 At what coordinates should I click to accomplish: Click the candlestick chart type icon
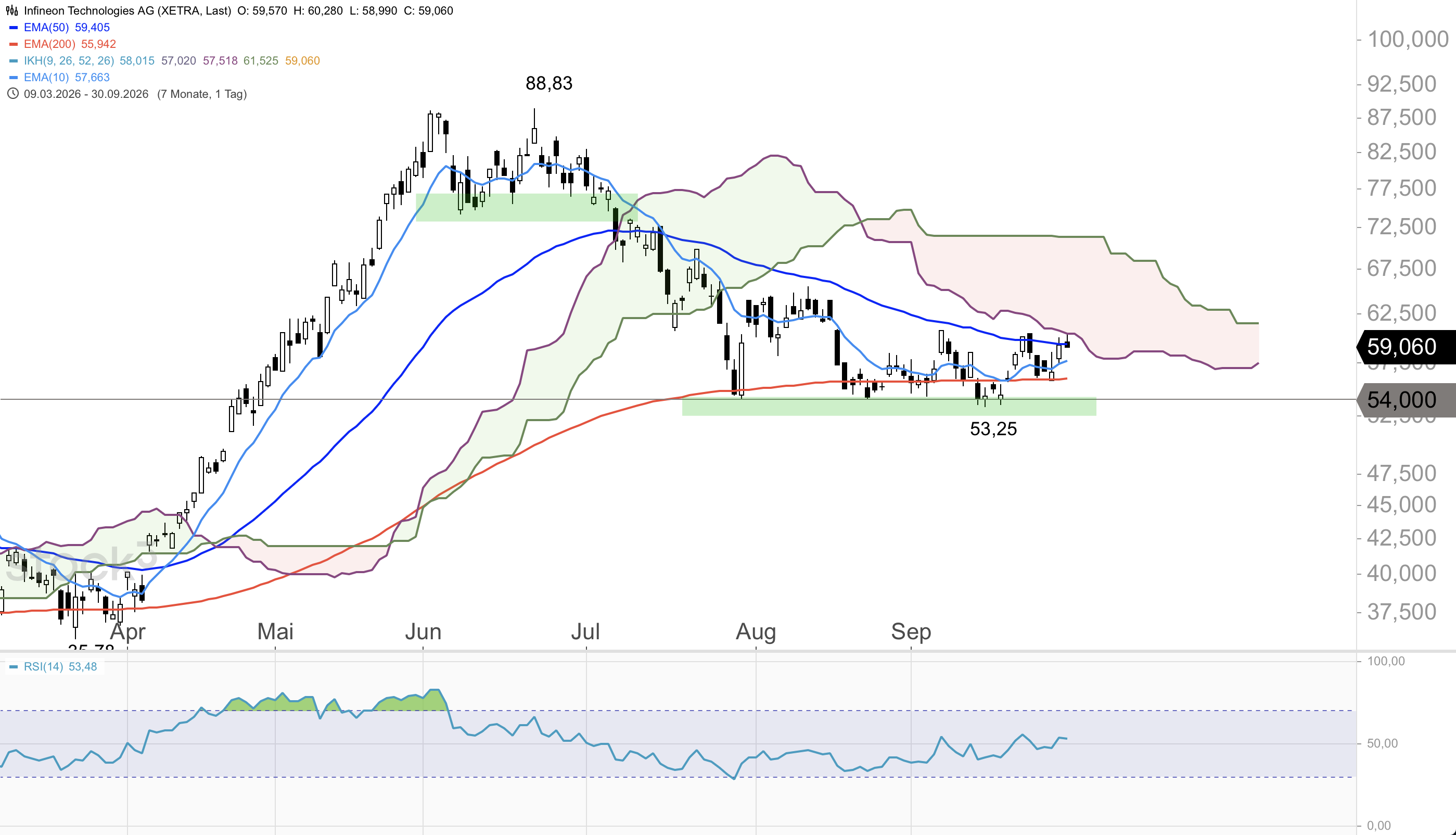click(12, 11)
